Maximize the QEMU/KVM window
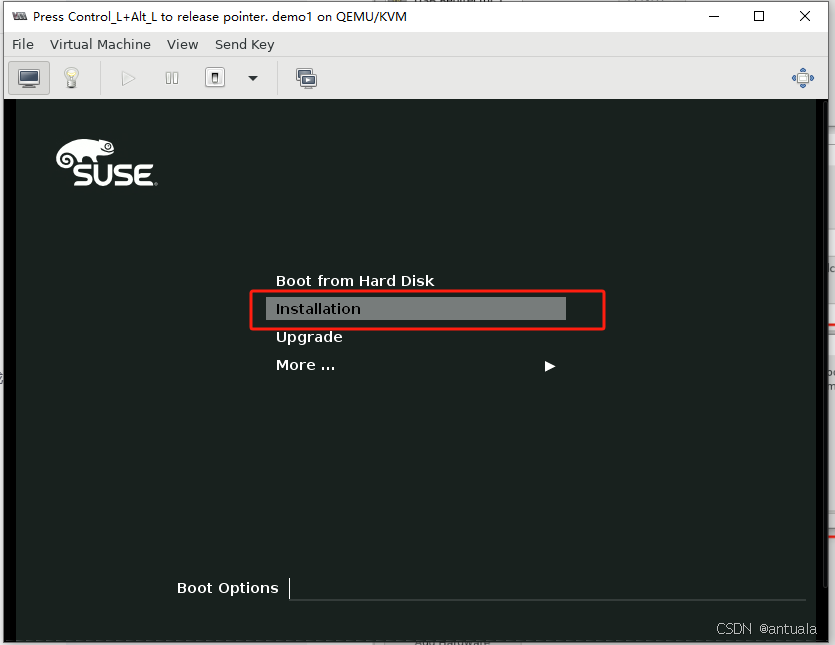This screenshot has width=835, height=645. (x=759, y=17)
